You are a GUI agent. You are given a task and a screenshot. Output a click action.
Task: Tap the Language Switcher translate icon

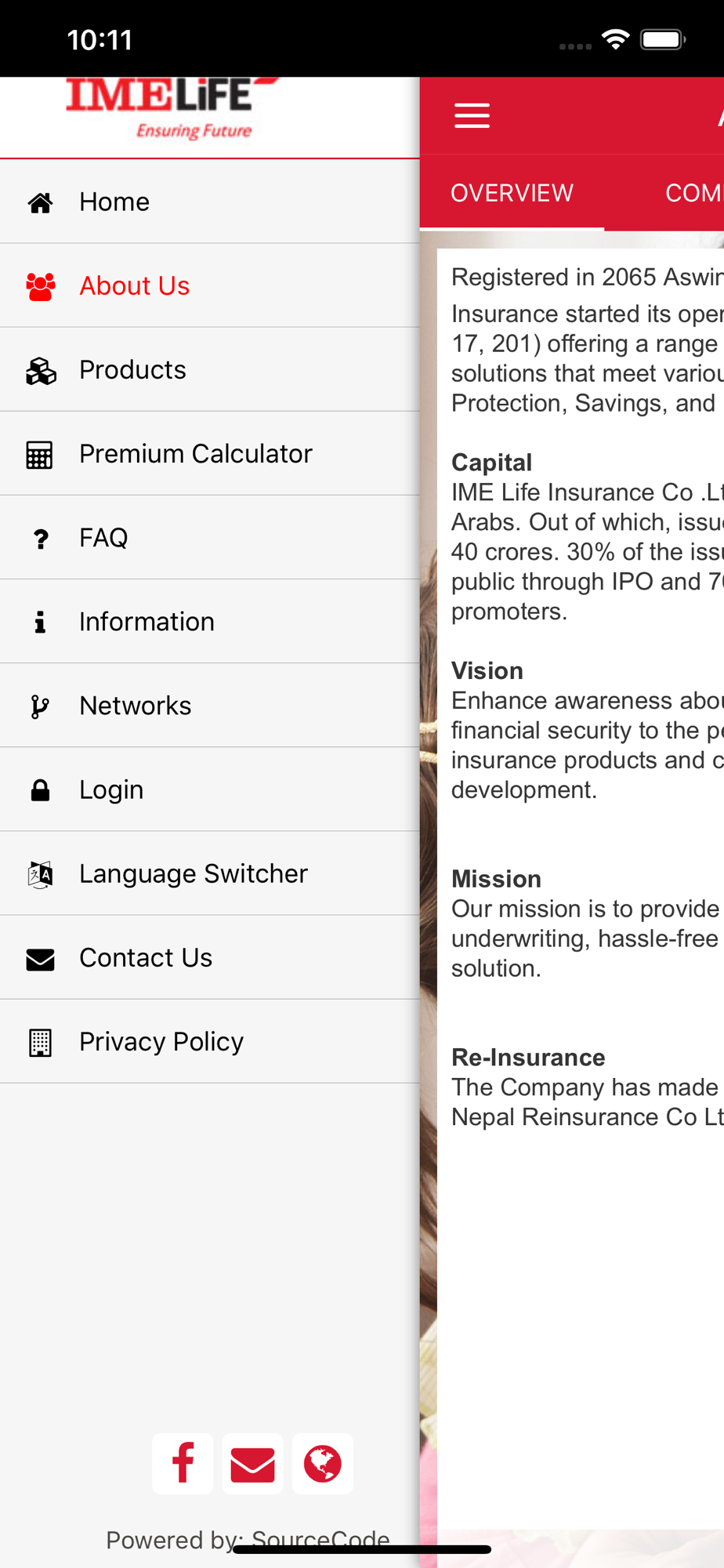40,873
